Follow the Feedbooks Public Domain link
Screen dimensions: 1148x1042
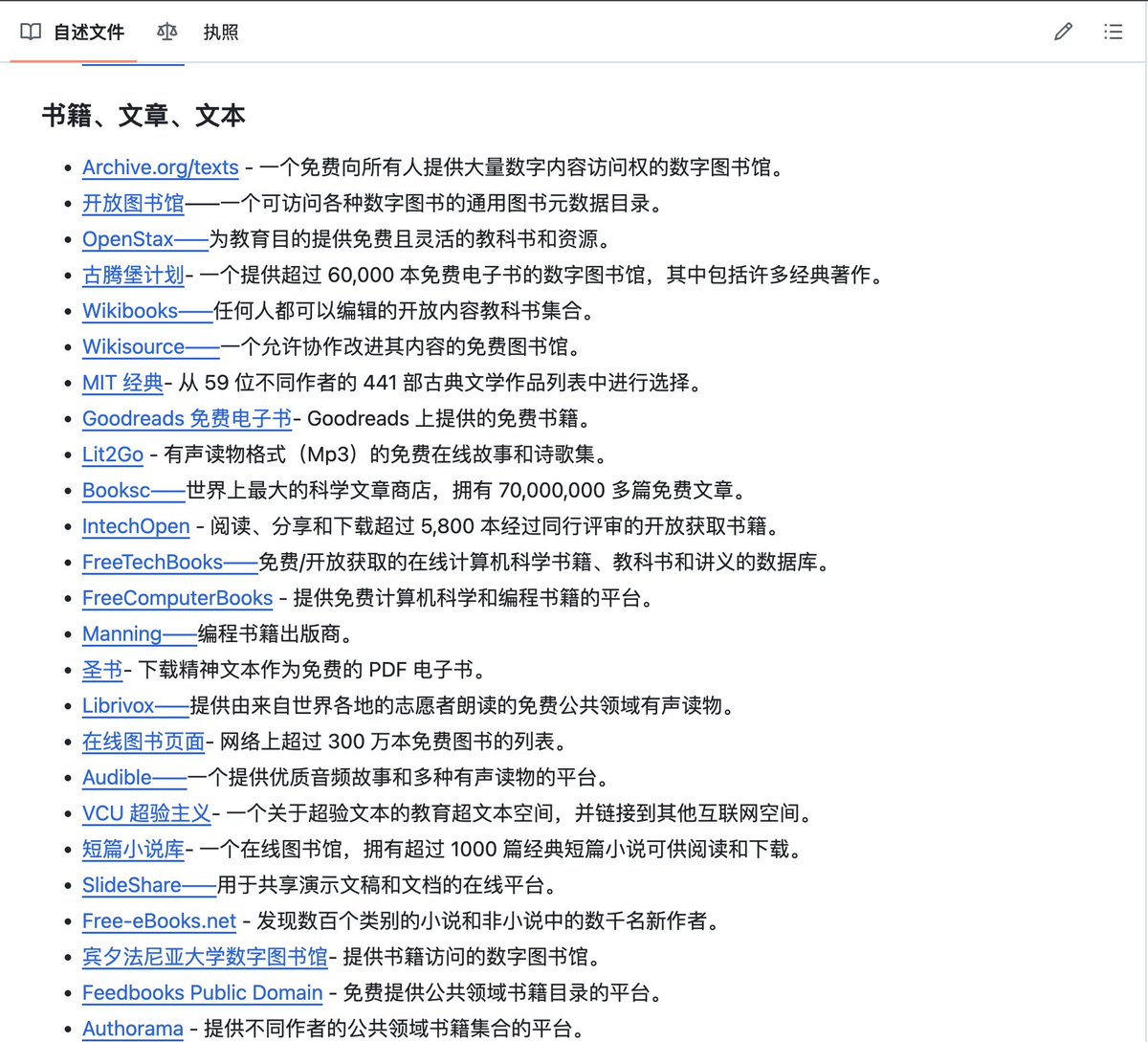click(x=202, y=992)
